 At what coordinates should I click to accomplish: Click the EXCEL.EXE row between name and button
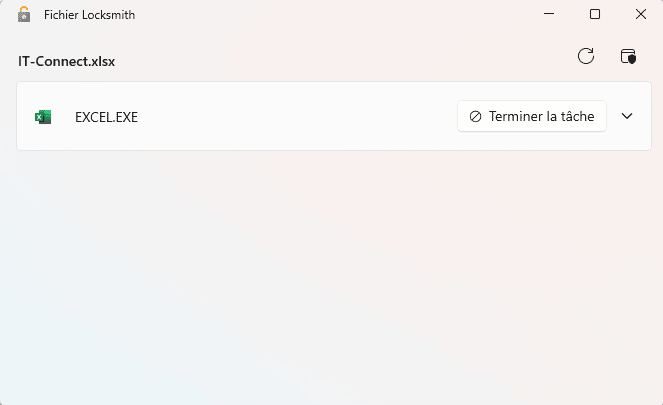[x=300, y=117]
